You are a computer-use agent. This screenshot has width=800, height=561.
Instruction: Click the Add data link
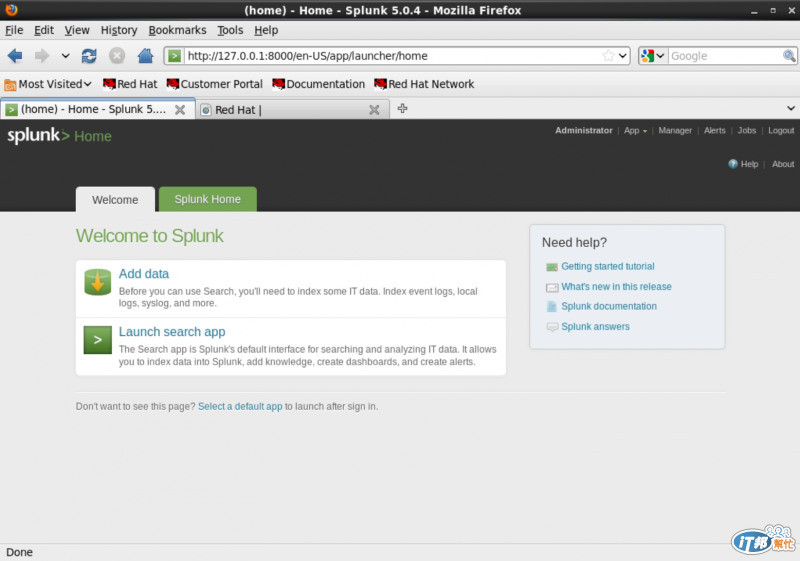[x=144, y=274]
